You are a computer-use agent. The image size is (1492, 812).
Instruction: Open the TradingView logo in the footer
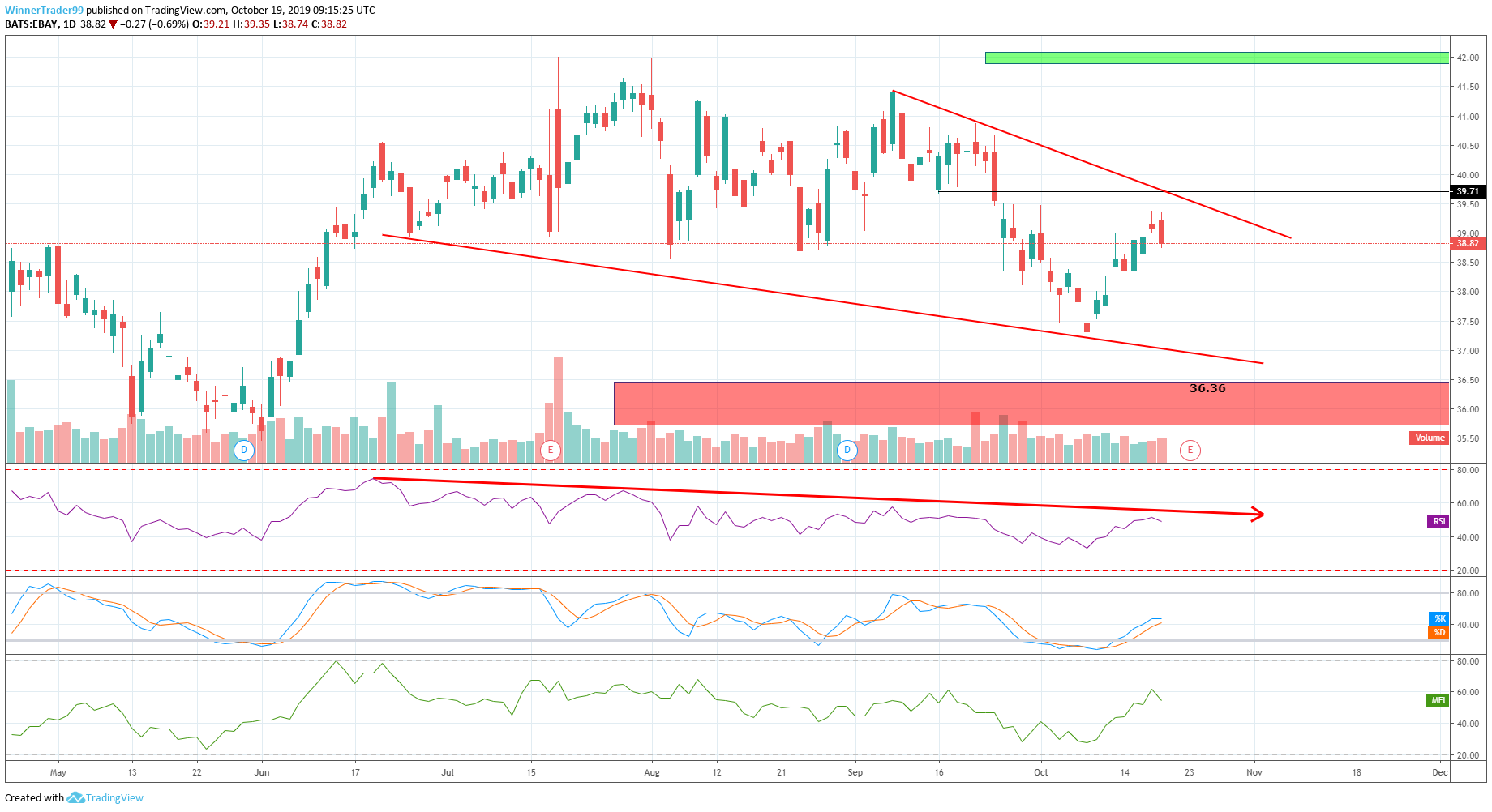tap(75, 797)
